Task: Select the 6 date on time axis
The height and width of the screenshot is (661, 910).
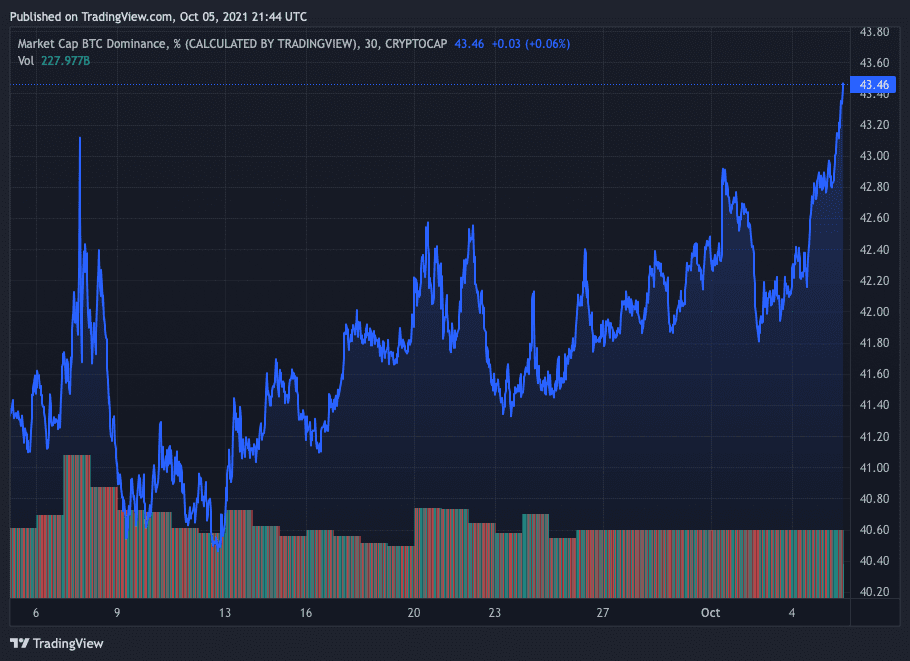Action: tap(36, 613)
